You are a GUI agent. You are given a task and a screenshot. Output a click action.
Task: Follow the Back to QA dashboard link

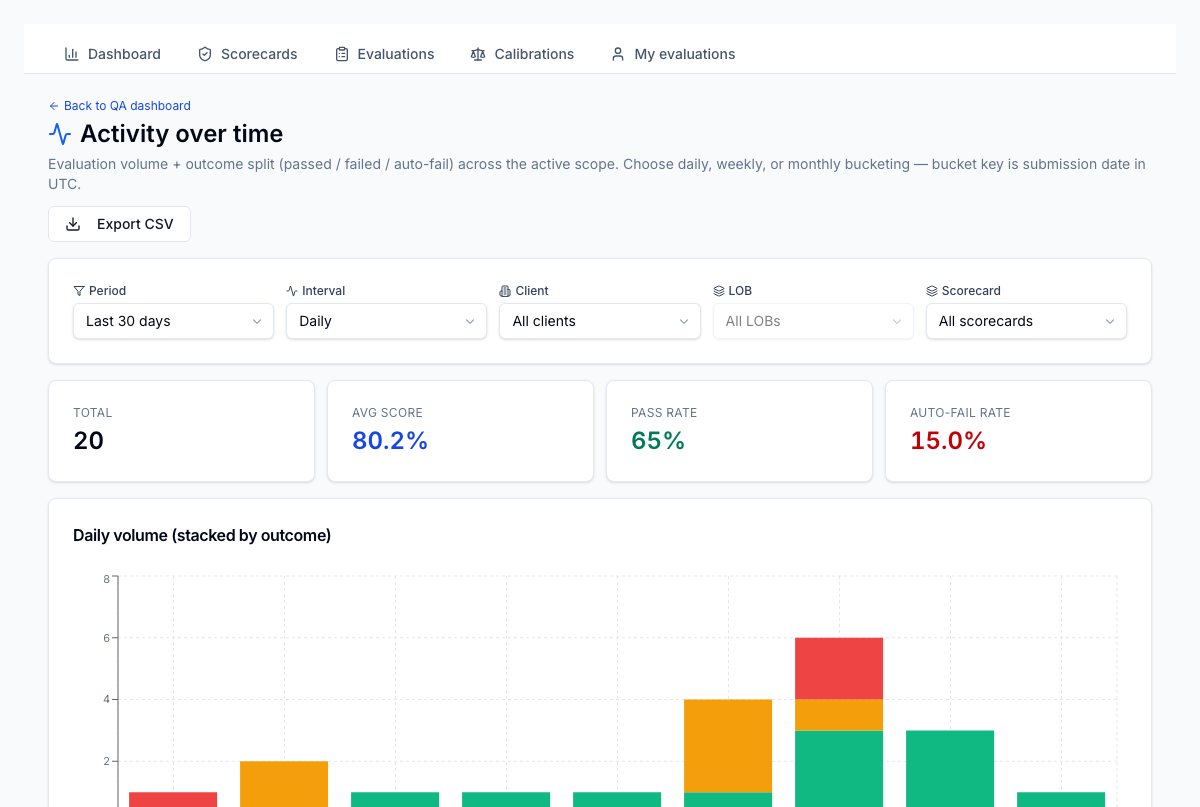[x=119, y=106]
